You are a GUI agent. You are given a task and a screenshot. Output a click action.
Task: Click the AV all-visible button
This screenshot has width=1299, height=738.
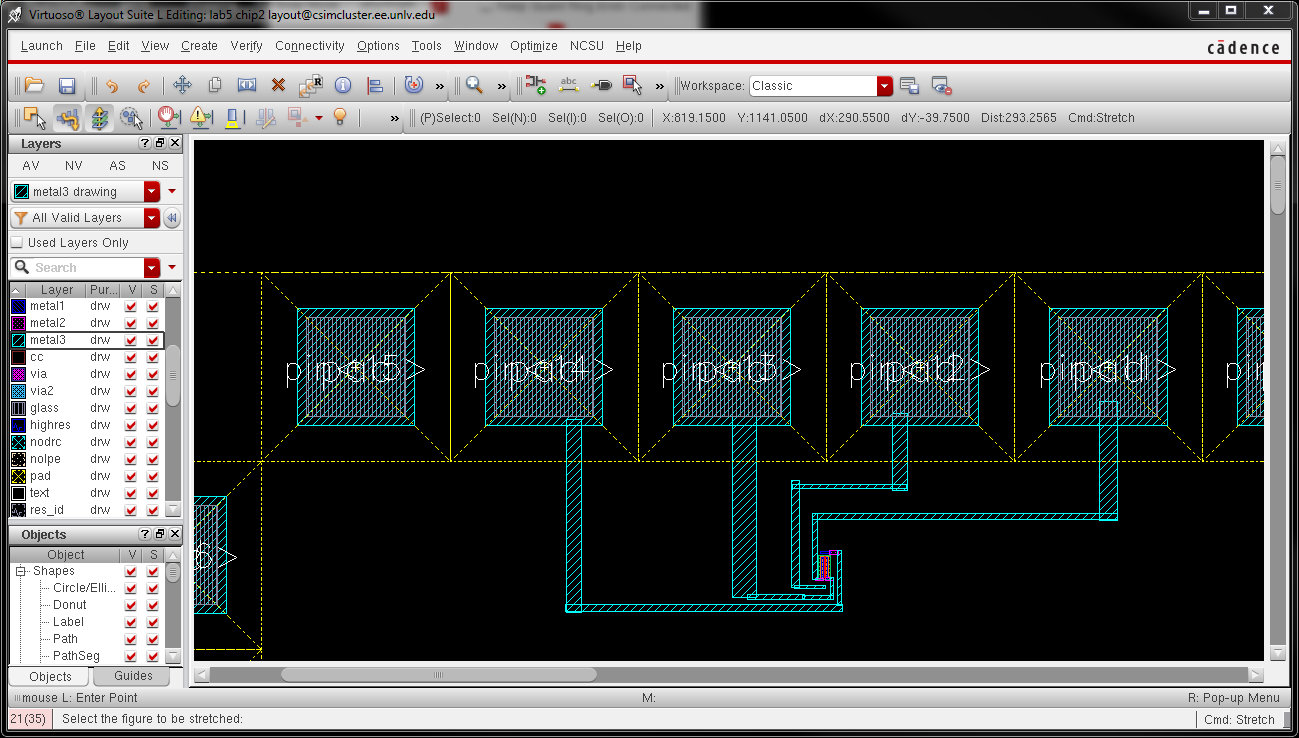point(31,166)
